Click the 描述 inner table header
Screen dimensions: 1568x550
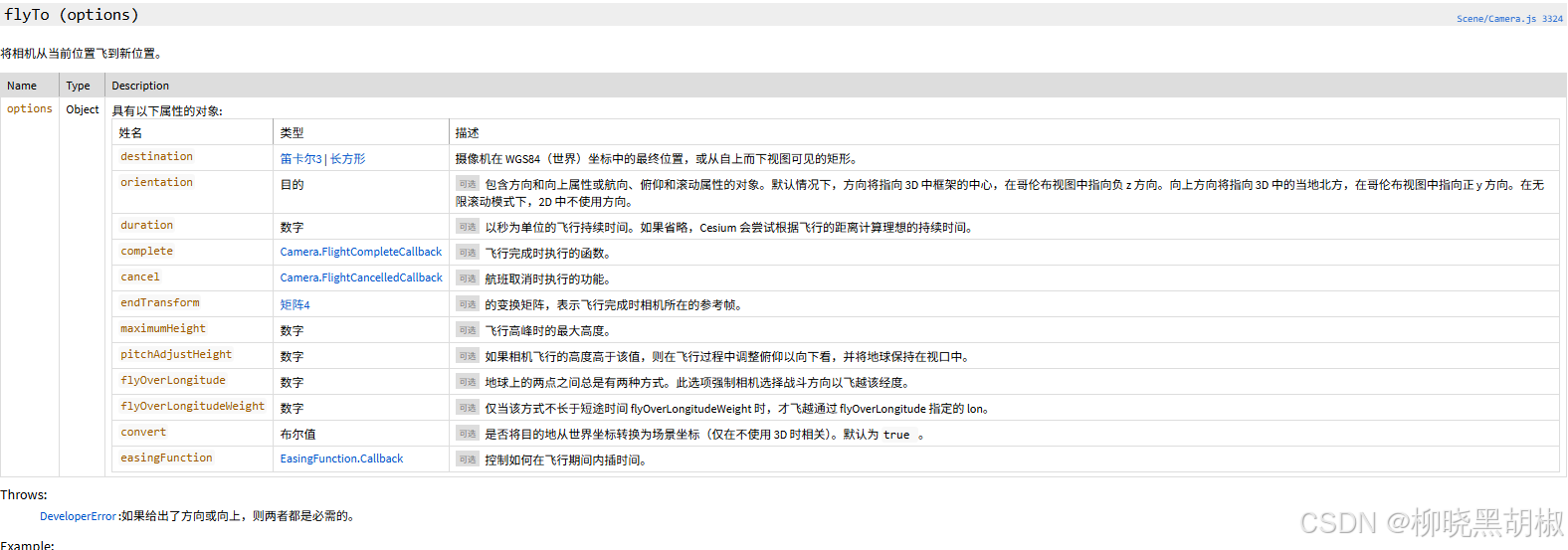pos(467,133)
